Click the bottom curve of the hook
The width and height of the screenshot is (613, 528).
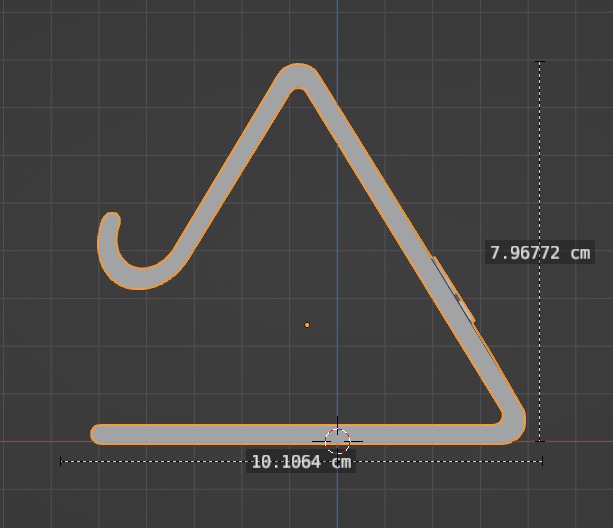point(140,278)
